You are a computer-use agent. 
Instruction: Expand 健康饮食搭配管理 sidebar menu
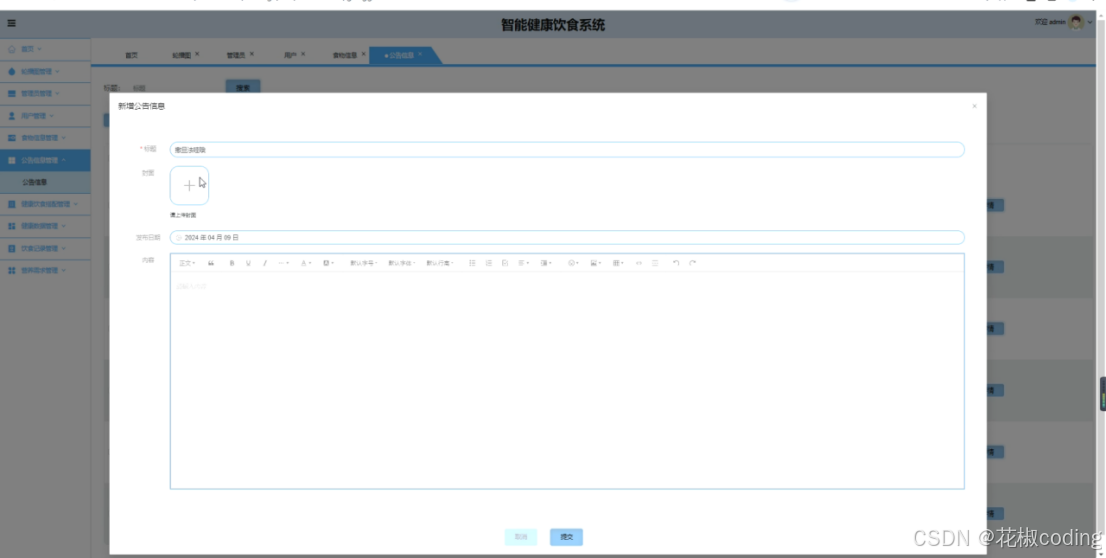[x=45, y=204]
